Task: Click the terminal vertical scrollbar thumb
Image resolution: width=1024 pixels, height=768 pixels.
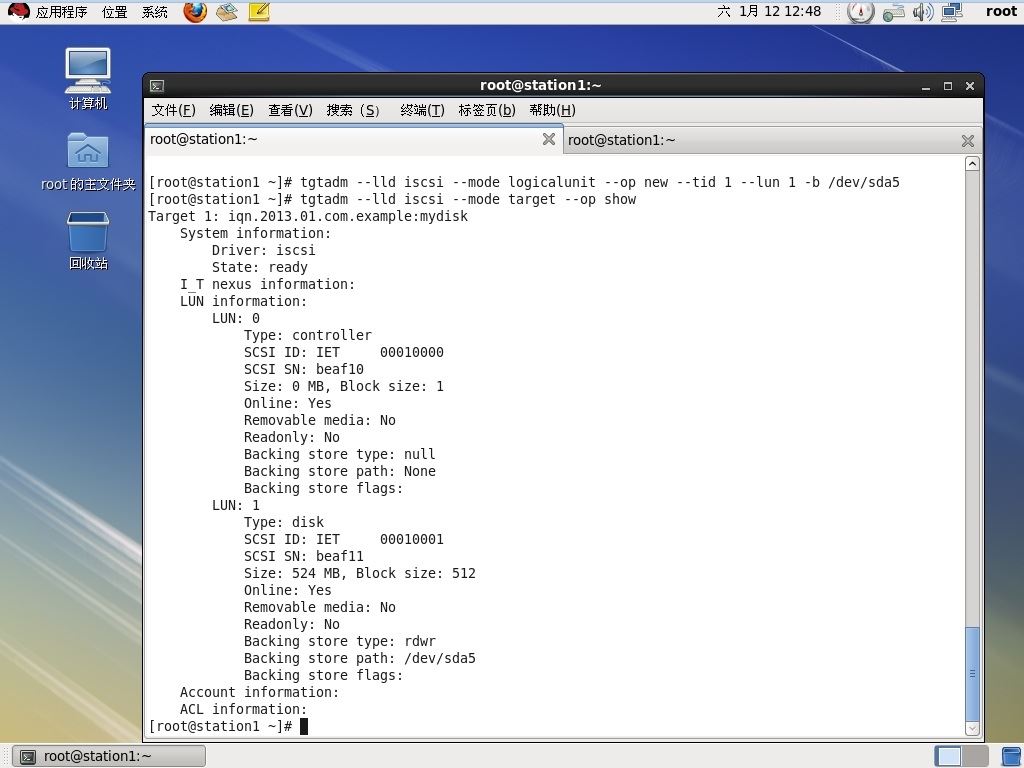Action: point(972,673)
